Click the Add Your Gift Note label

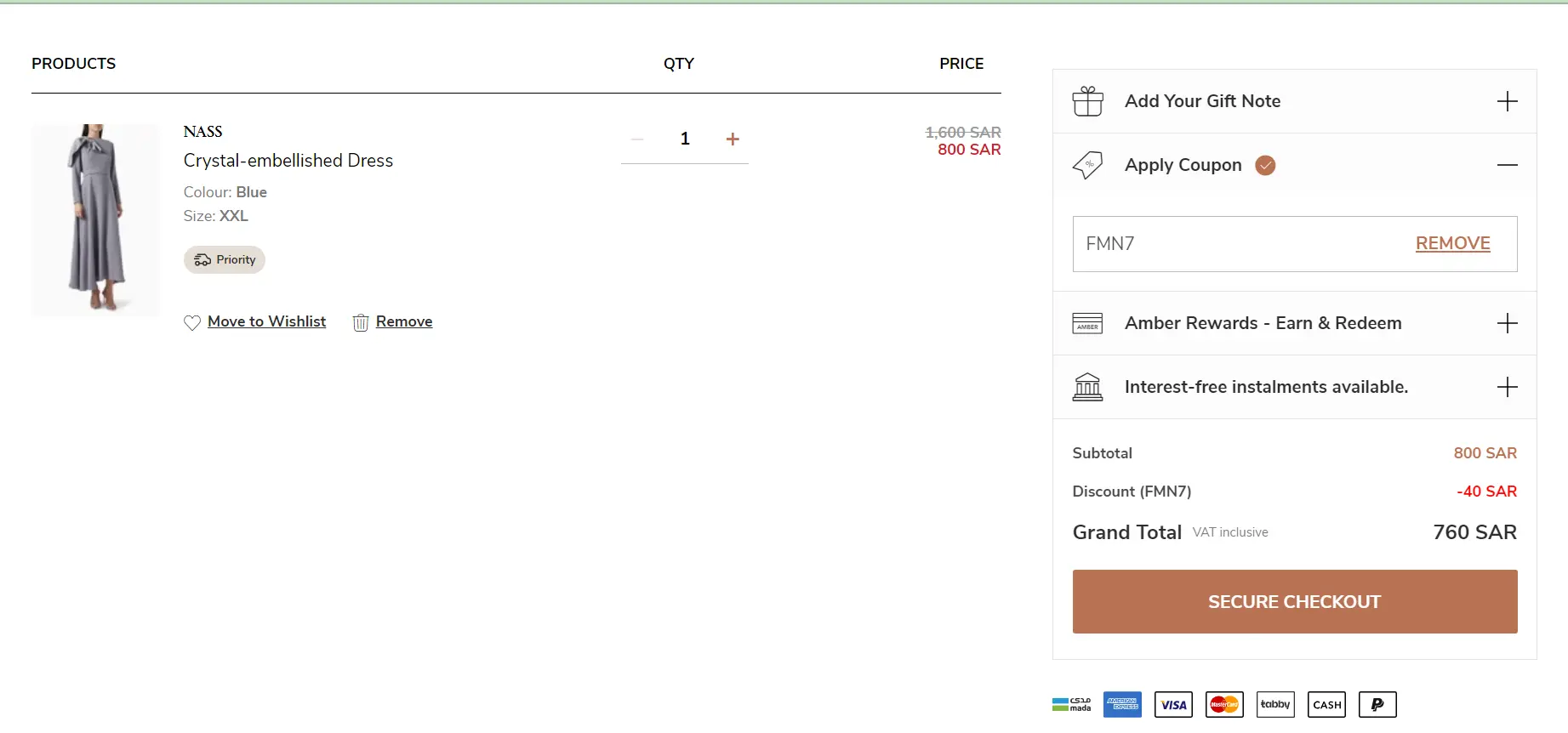tap(1202, 101)
